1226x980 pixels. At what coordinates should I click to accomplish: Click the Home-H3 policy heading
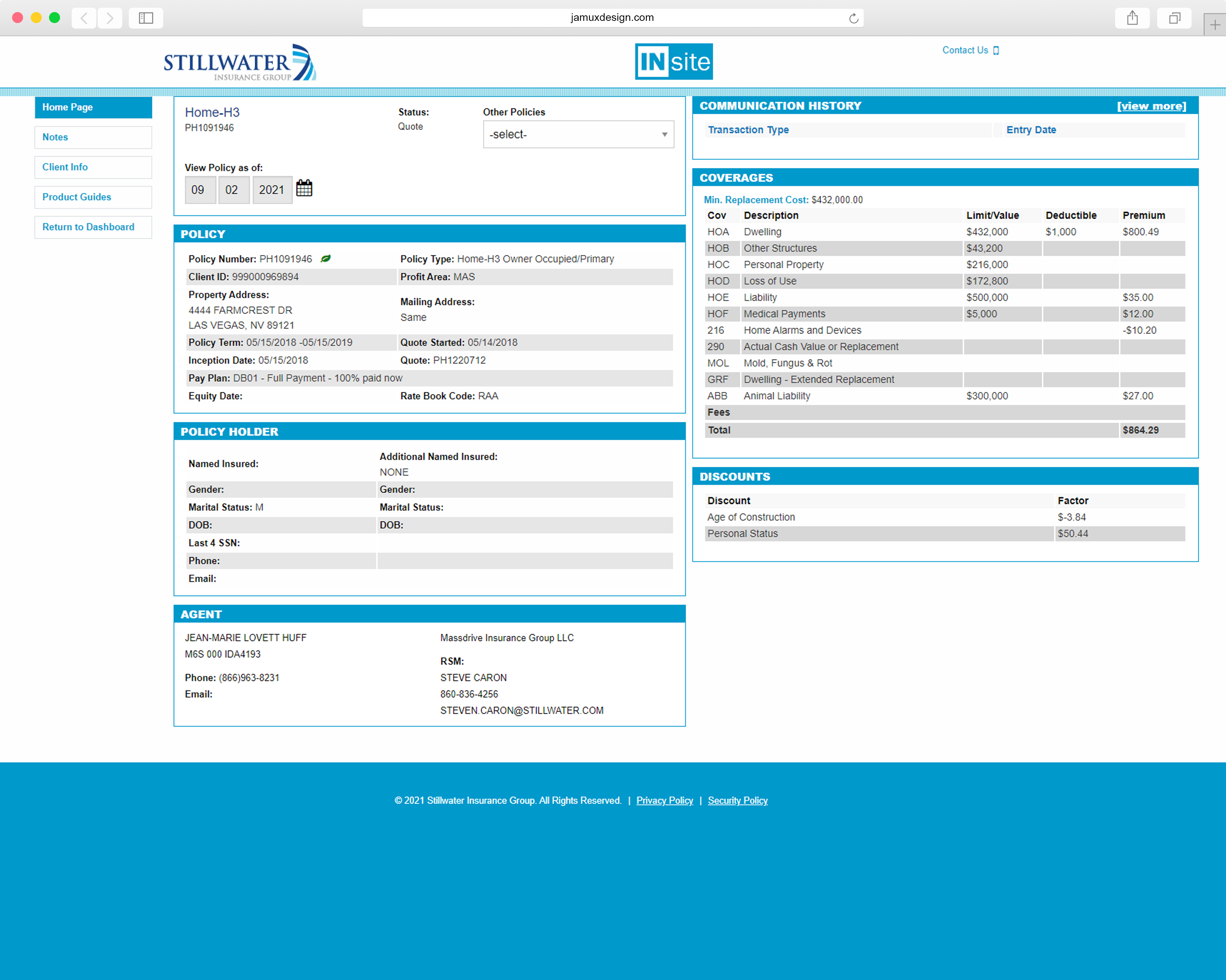(x=212, y=113)
